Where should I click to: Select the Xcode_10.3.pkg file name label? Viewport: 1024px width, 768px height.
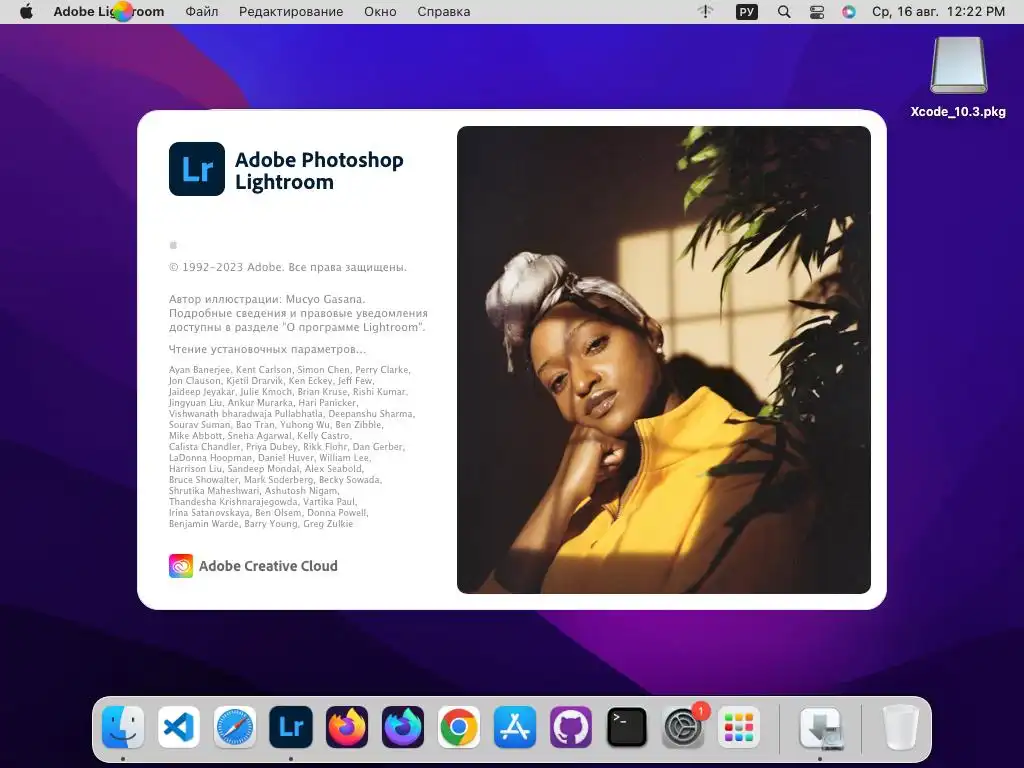958,112
